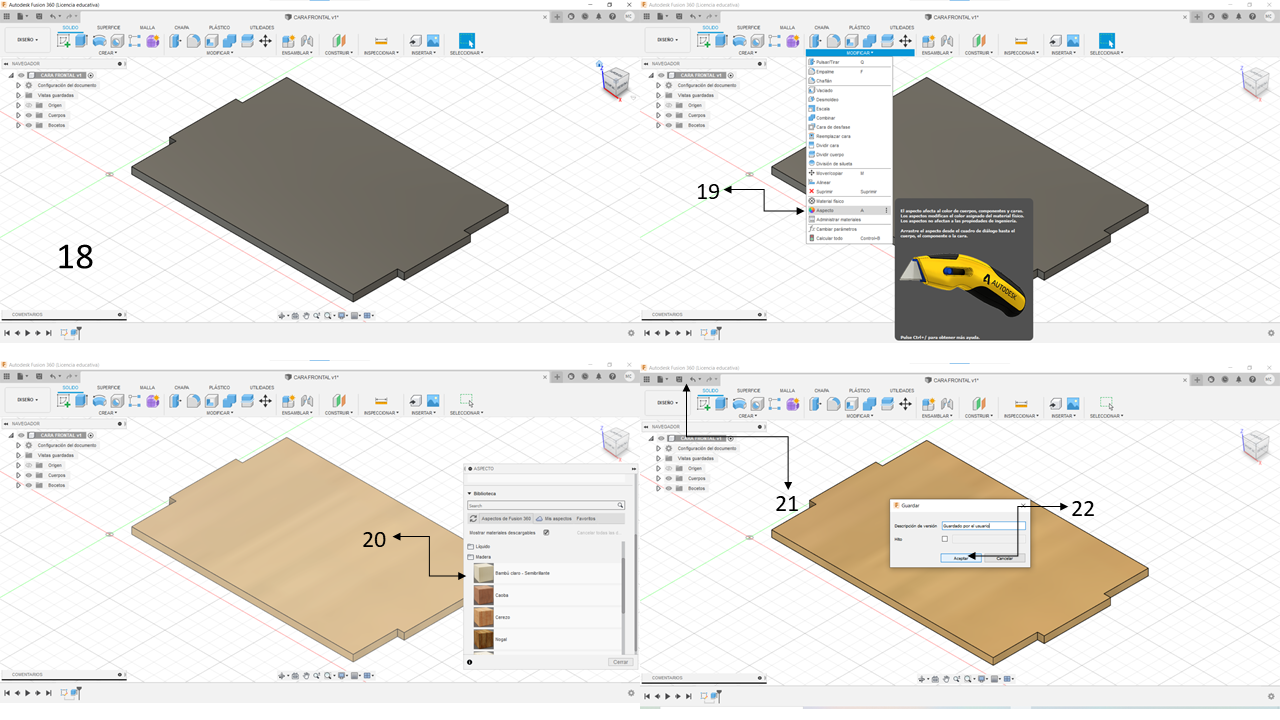Pick the Caoba wood swatch

(x=484, y=594)
